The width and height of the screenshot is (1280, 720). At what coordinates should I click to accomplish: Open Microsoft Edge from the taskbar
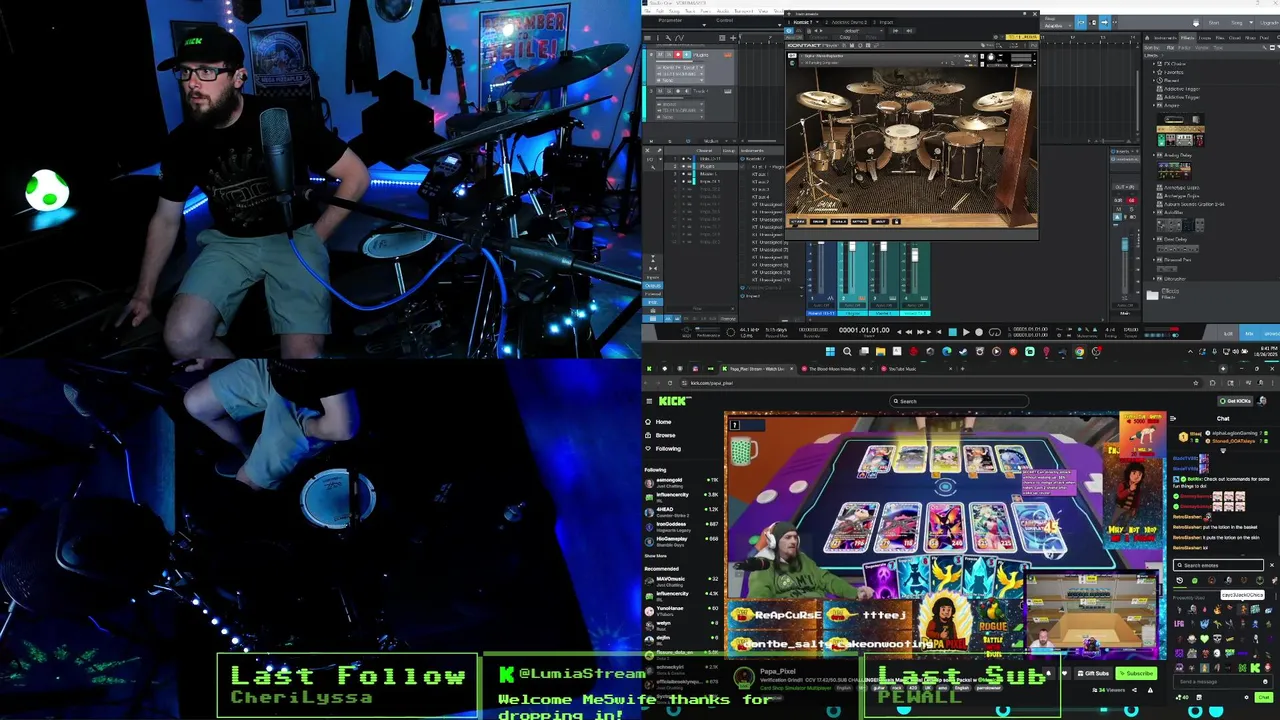pyautogui.click(x=946, y=352)
